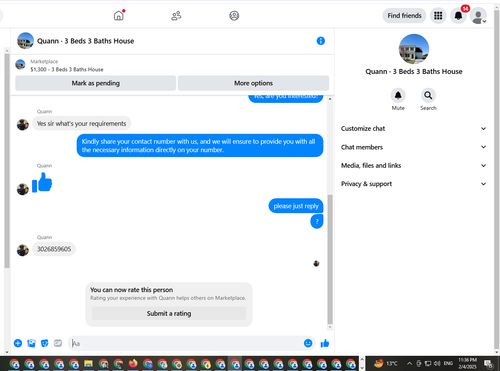Click Quann's avatar beside the requirements message

click(x=23, y=125)
